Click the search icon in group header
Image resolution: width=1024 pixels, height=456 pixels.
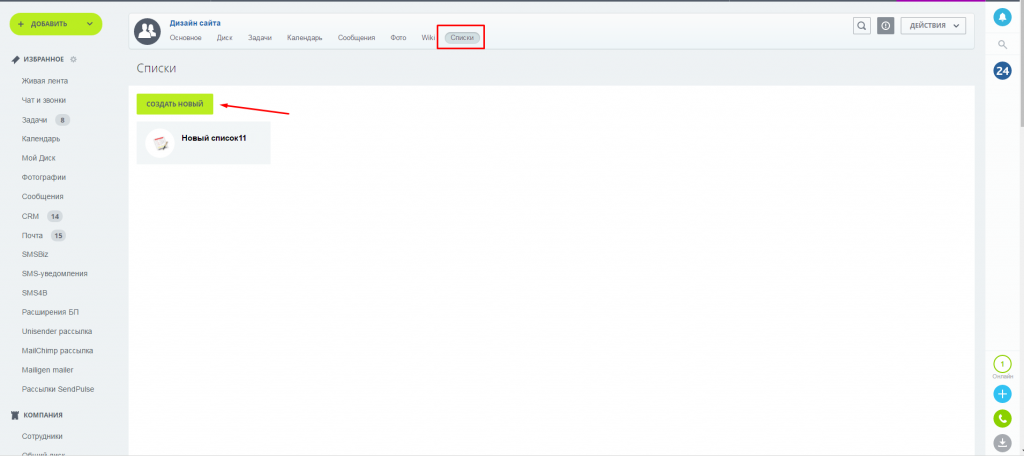862,25
